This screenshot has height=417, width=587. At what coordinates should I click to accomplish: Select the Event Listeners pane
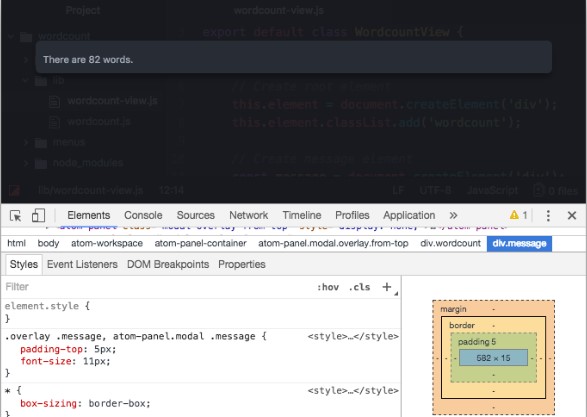[82, 264]
